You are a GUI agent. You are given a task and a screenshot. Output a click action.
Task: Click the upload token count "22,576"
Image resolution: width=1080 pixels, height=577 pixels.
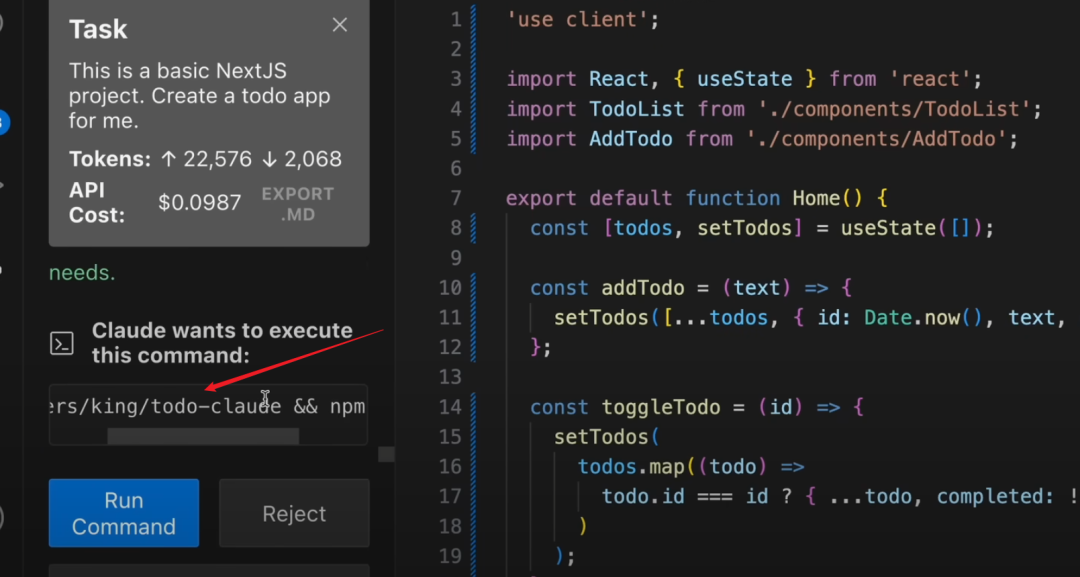tap(218, 159)
